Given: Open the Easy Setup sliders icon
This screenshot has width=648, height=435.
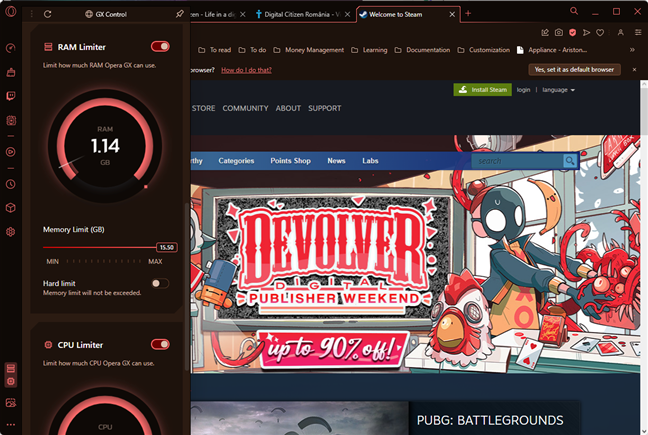Looking at the screenshot, I should pos(638,32).
